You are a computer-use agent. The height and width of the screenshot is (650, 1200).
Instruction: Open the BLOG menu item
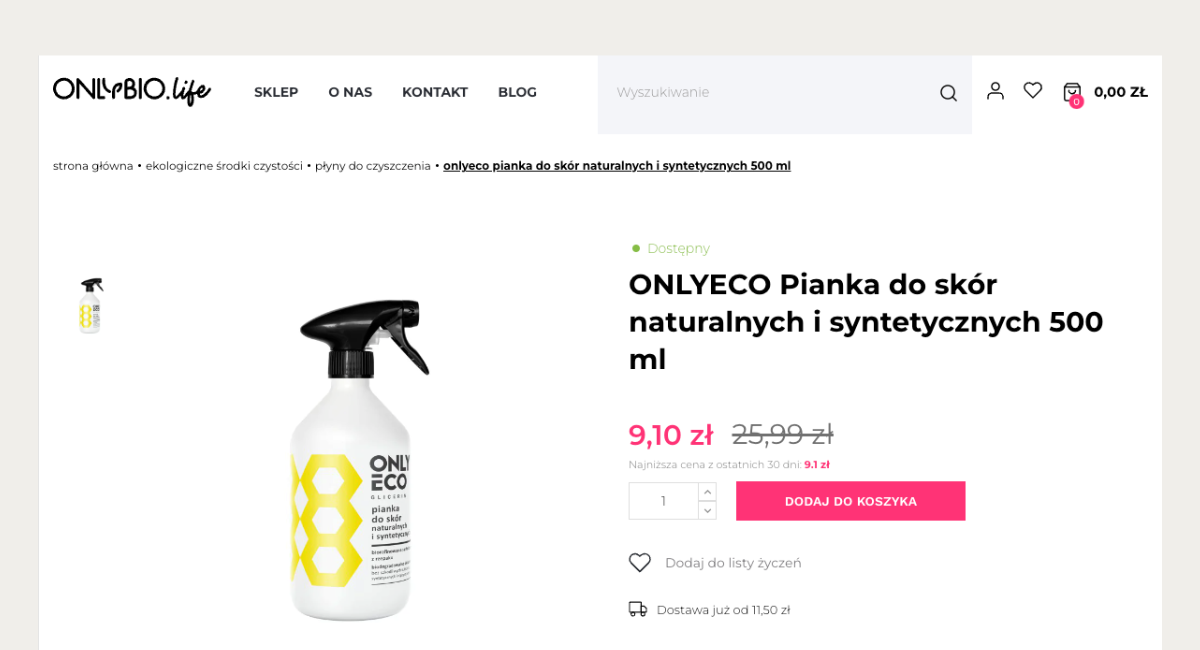click(517, 92)
